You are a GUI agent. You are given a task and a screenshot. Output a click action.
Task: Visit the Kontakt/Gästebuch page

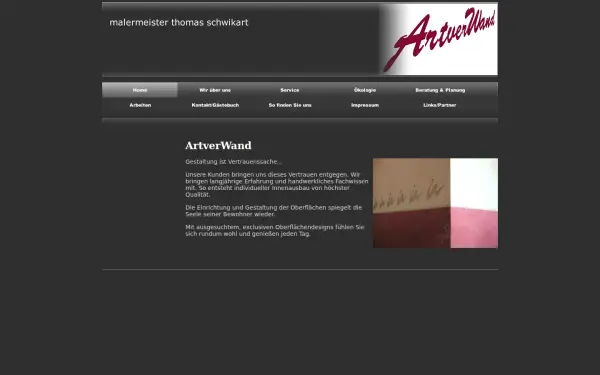[x=215, y=105]
